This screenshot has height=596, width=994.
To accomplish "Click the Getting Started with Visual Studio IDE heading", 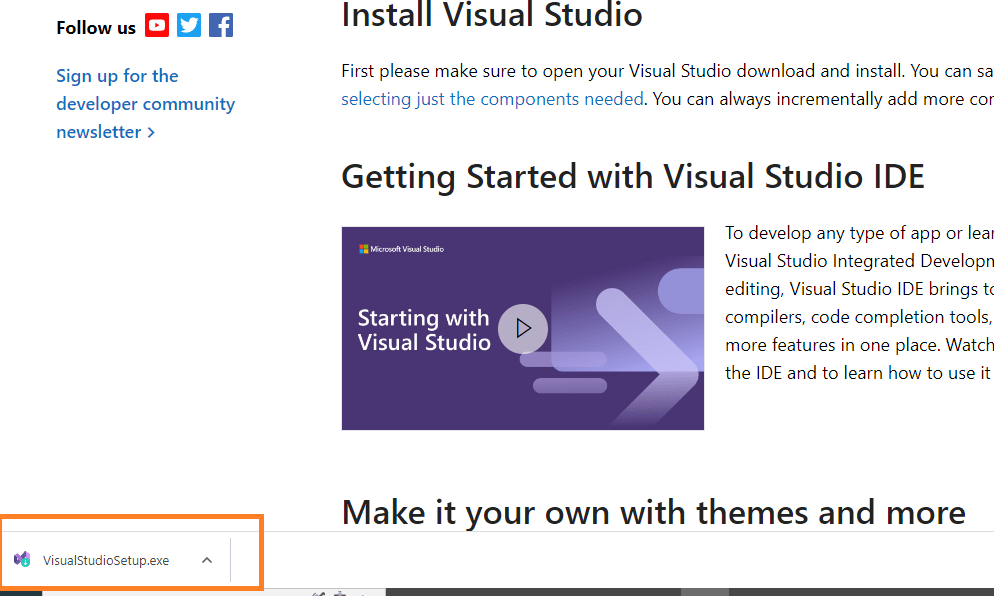I will [633, 176].
